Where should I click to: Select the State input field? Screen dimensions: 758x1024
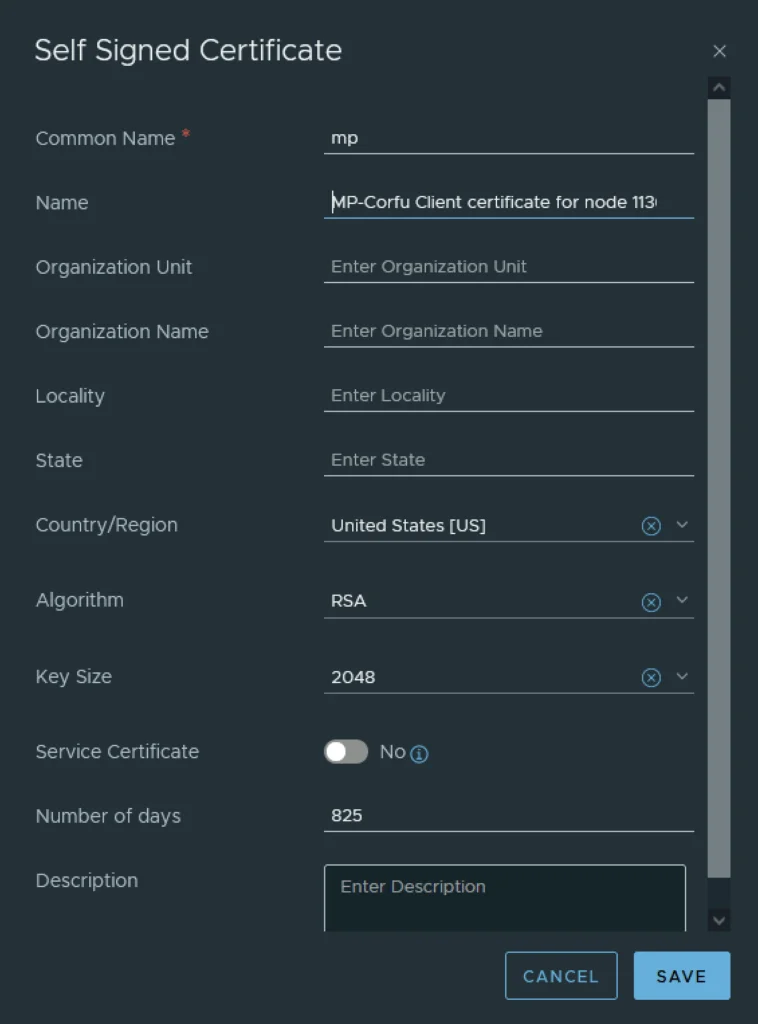point(509,460)
